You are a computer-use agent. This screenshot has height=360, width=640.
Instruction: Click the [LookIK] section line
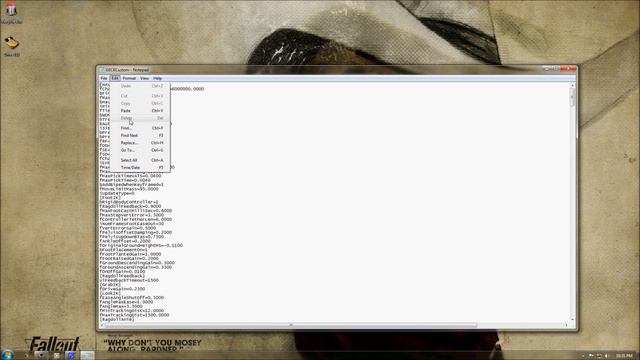110,293
